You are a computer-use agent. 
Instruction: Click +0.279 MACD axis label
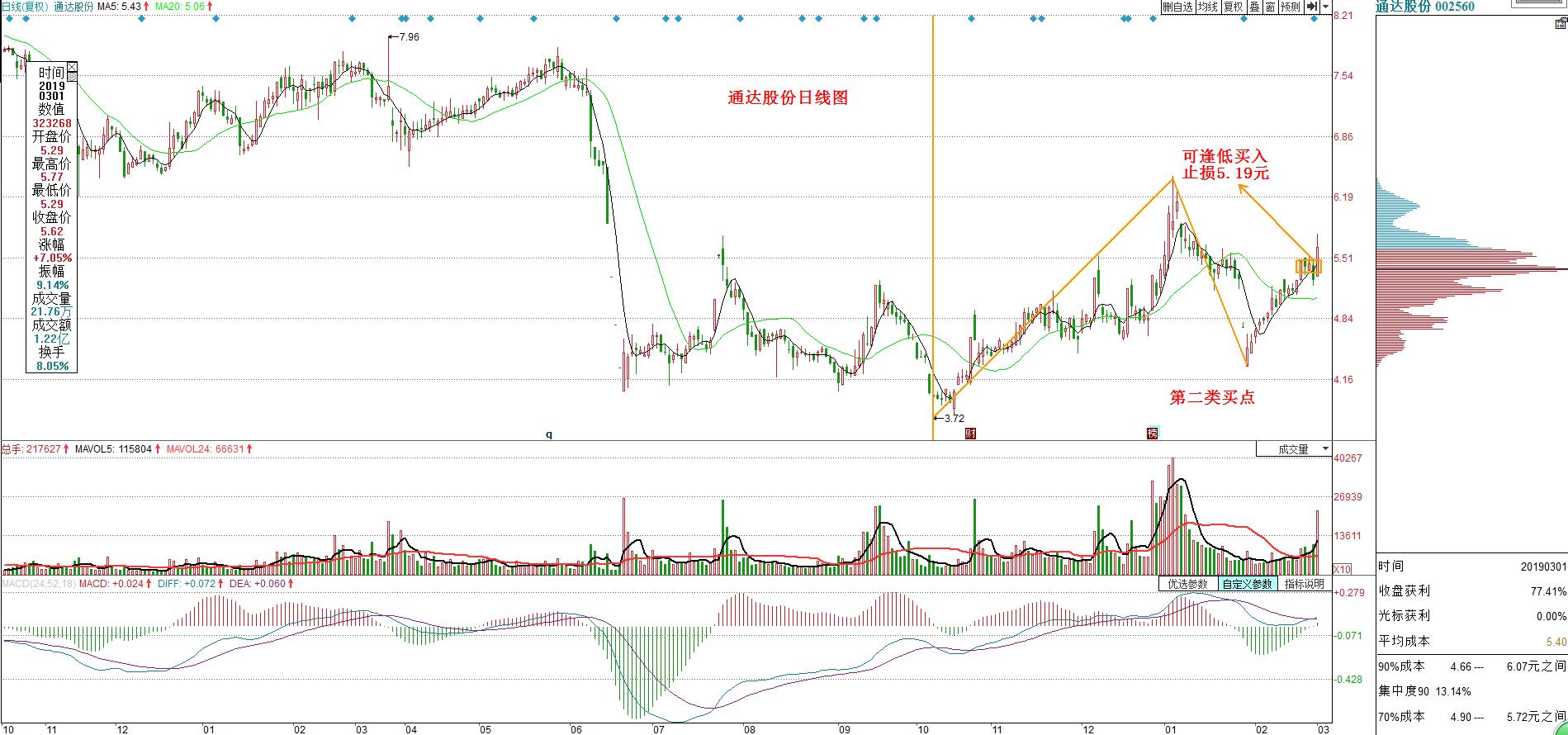pos(1348,592)
